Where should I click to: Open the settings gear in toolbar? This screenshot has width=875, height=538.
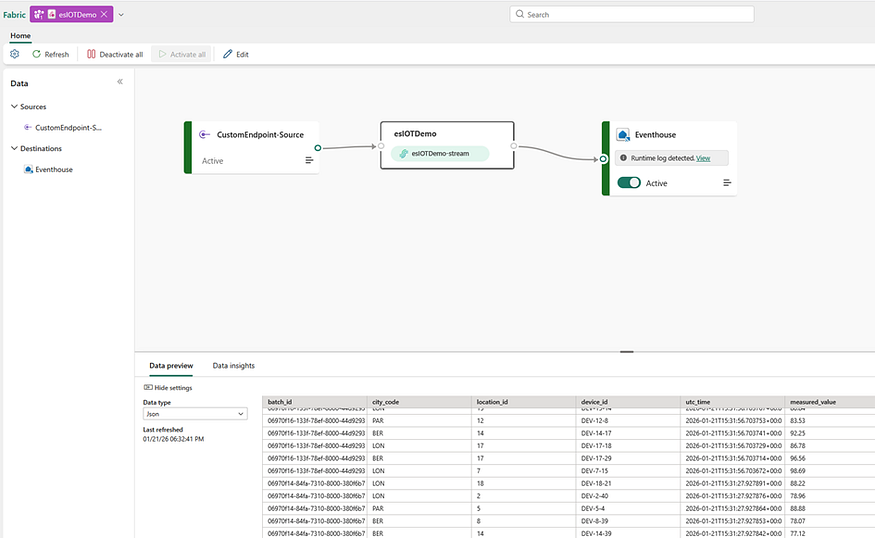point(15,54)
